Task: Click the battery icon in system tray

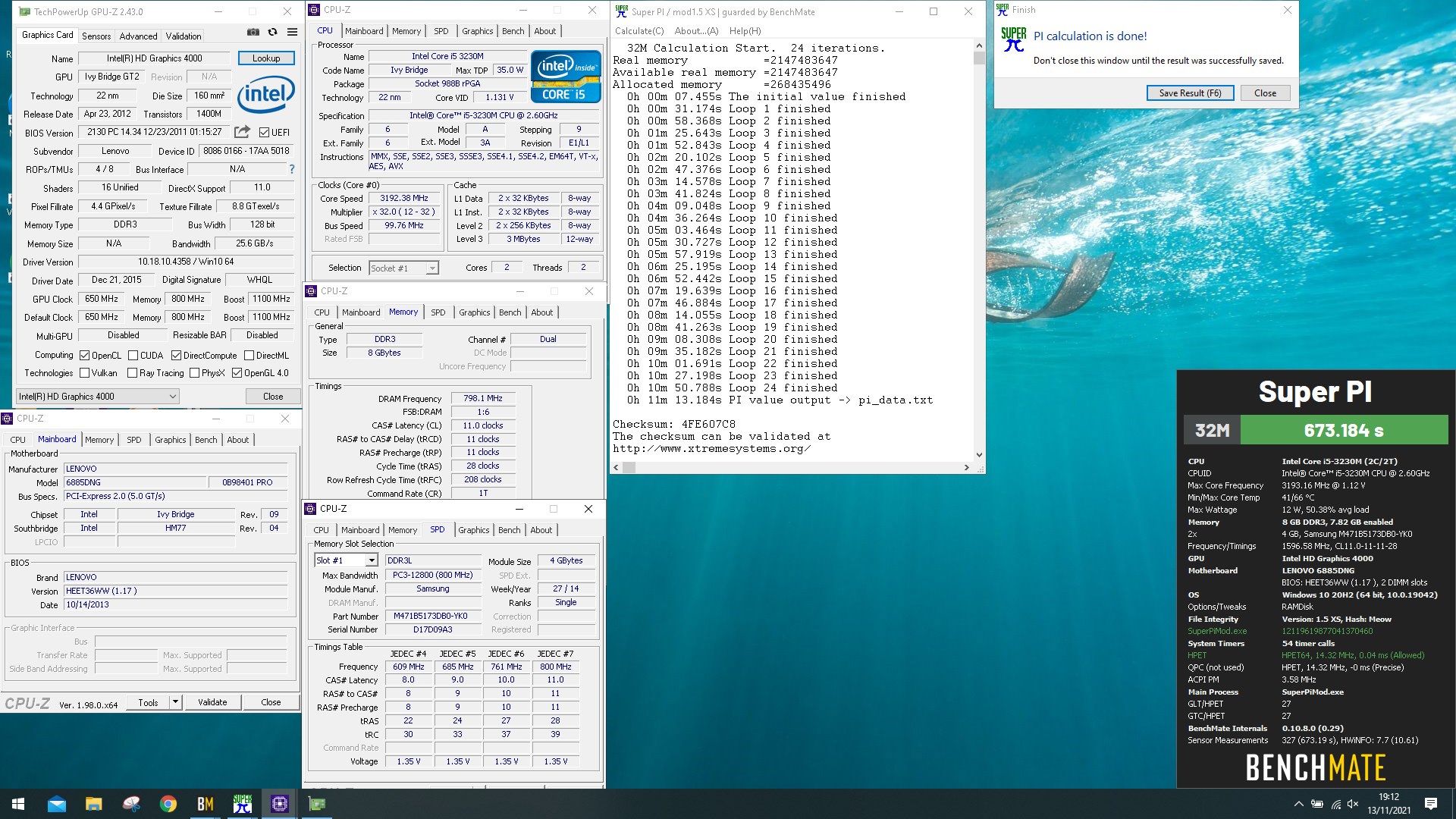Action: [1317, 804]
